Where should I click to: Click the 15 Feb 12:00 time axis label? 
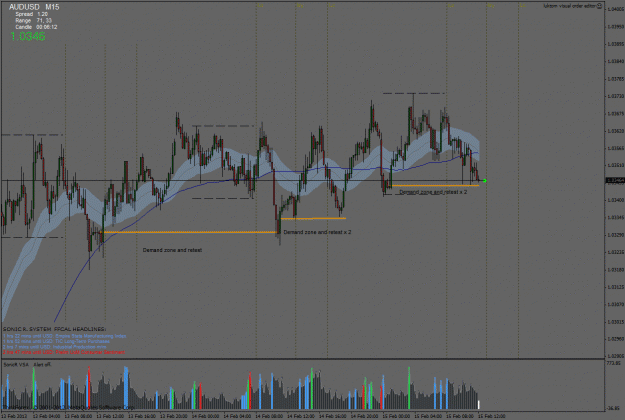(x=491, y=416)
